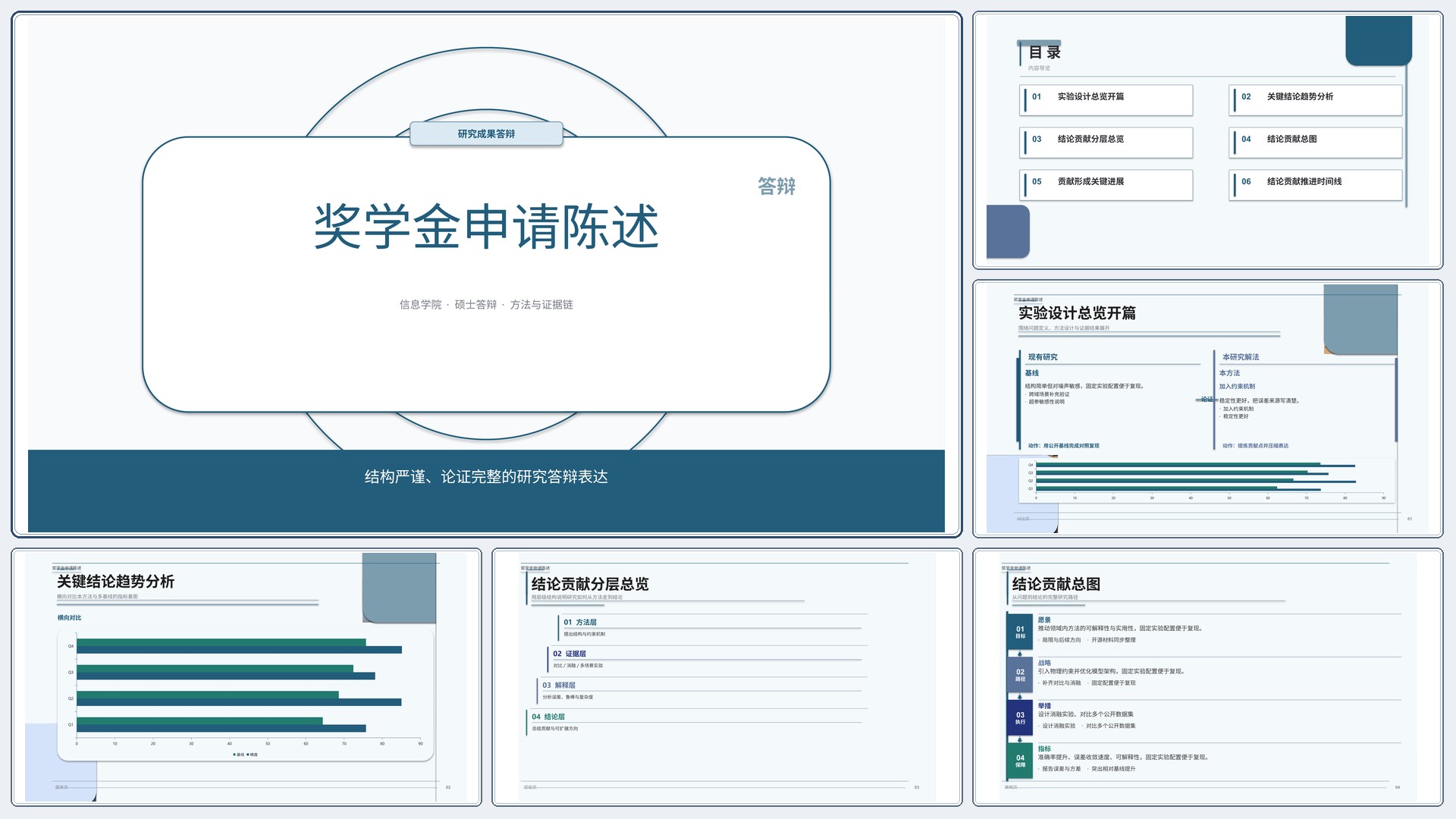
Task: Click the 04 结论层 row
Action: click(695, 722)
